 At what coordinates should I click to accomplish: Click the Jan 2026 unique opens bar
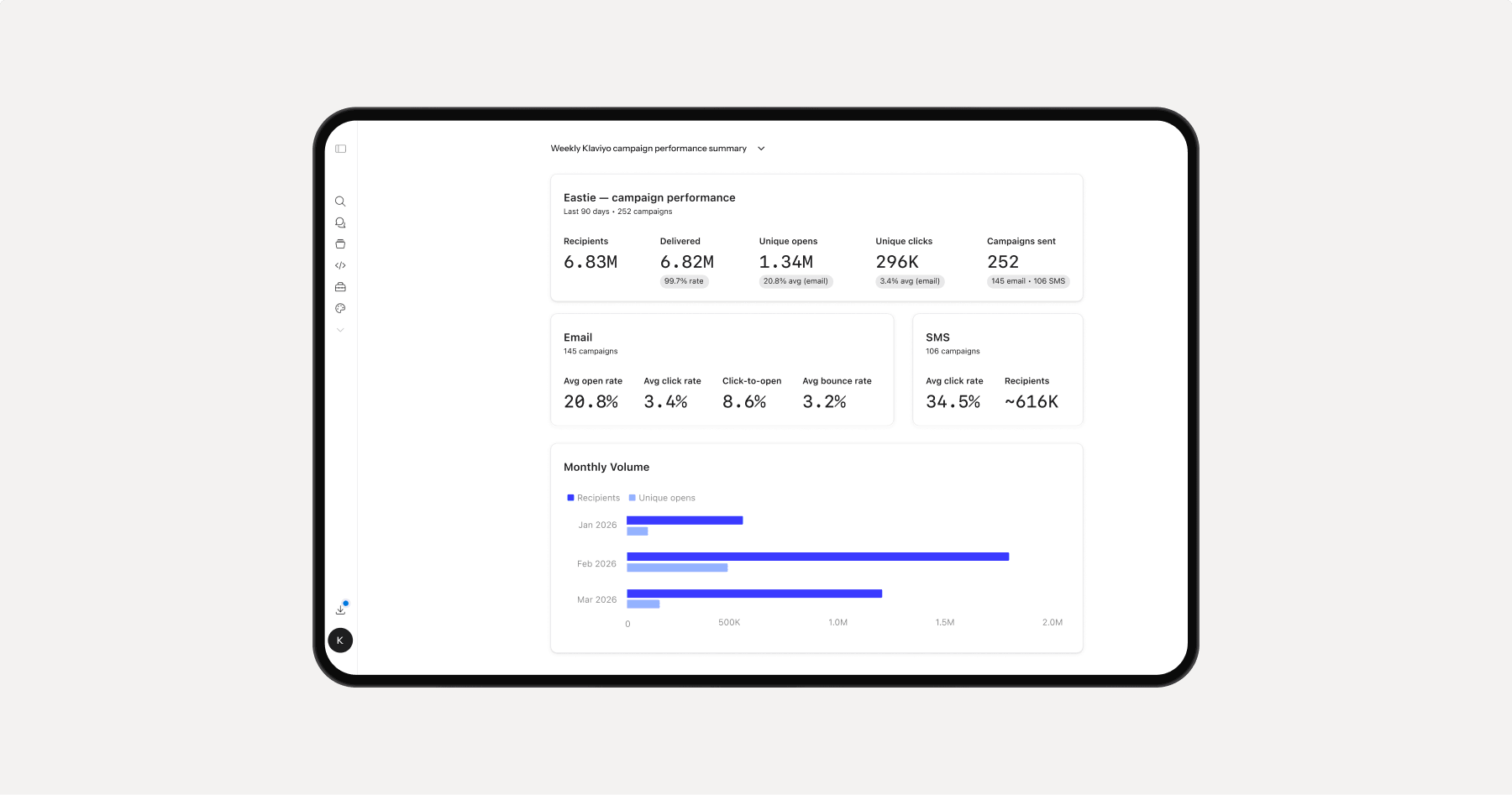[638, 531]
